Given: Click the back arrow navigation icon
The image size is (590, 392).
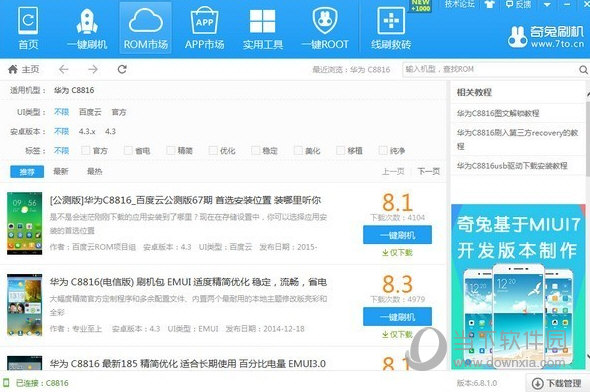Looking at the screenshot, I should [x=64, y=69].
